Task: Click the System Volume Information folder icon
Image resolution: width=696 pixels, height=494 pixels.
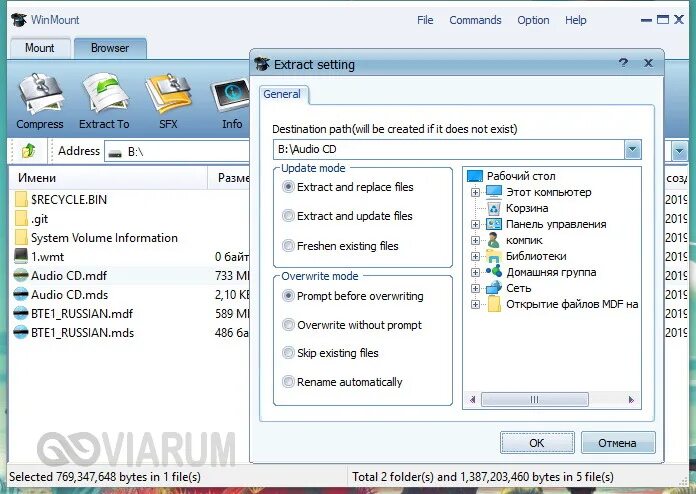Action: 21,237
